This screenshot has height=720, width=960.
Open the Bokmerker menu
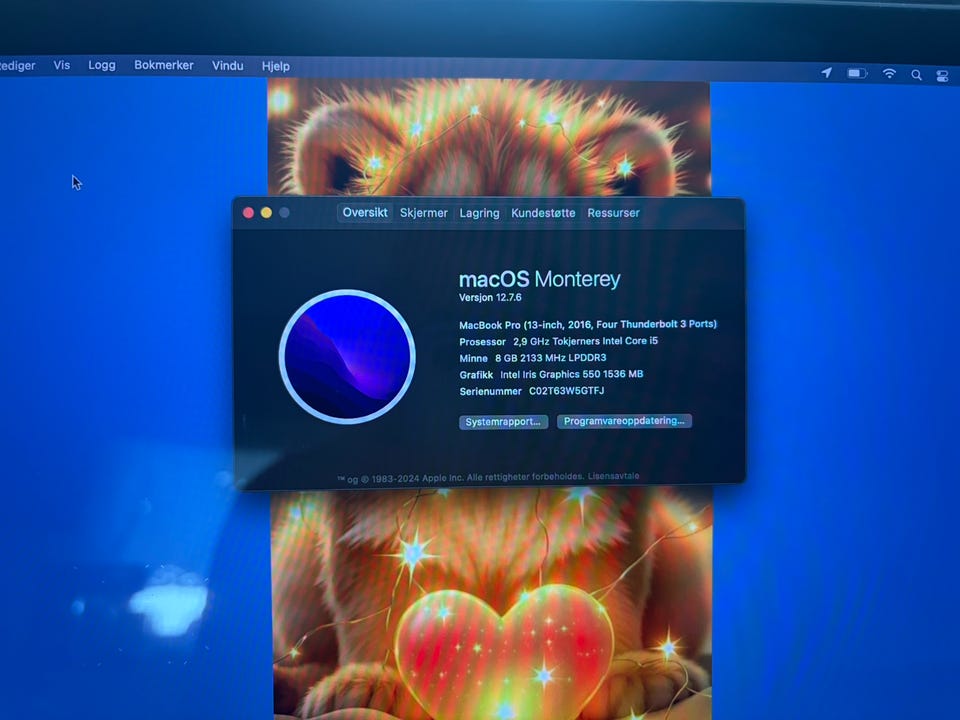pos(163,65)
